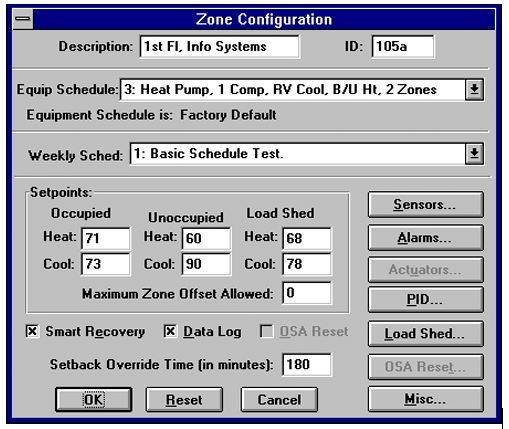Open the Alarms... settings
Screen dimensions: 509x429
426,238
